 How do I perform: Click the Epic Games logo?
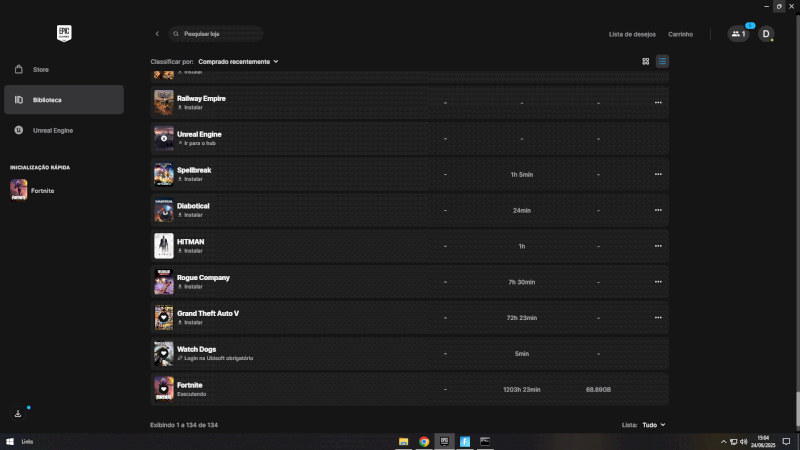click(x=64, y=33)
